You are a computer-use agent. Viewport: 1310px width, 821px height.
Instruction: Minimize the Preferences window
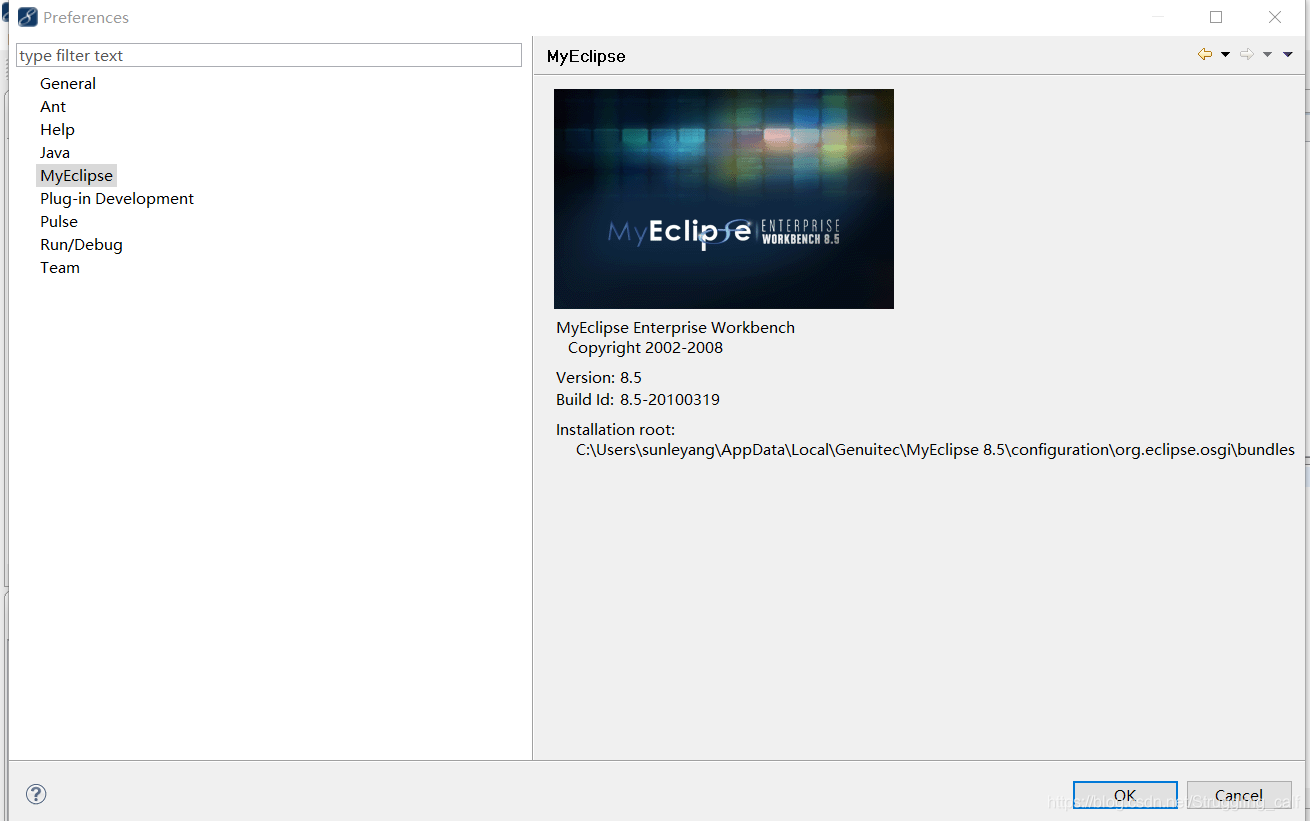pos(1157,17)
